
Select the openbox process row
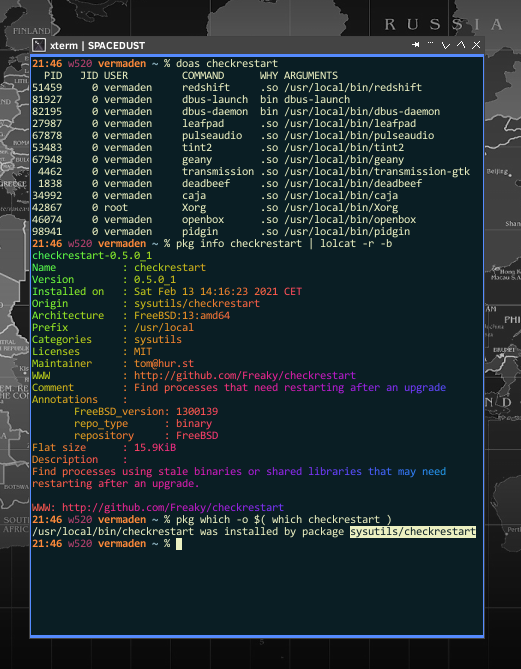pyautogui.click(x=224, y=220)
